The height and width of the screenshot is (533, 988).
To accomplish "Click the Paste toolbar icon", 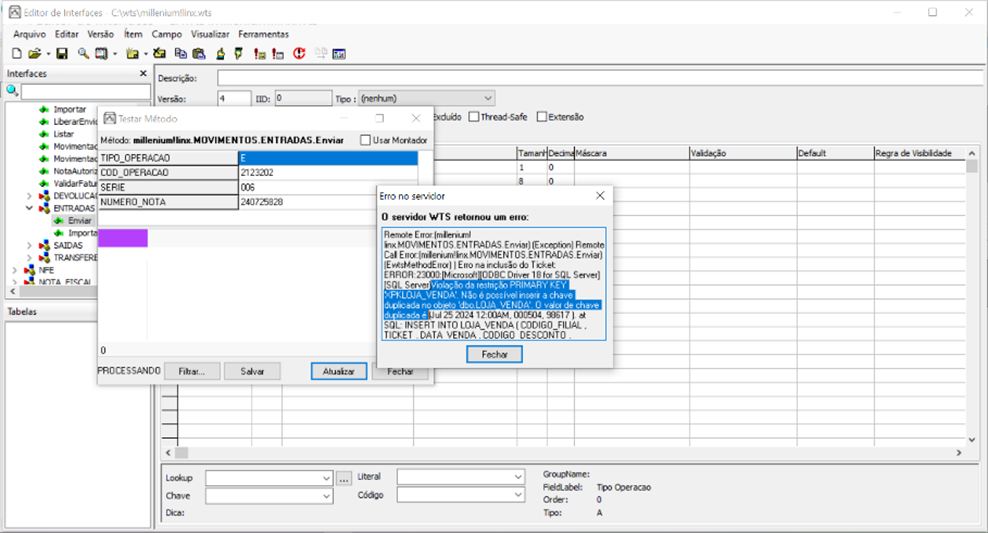I will click(x=199, y=53).
